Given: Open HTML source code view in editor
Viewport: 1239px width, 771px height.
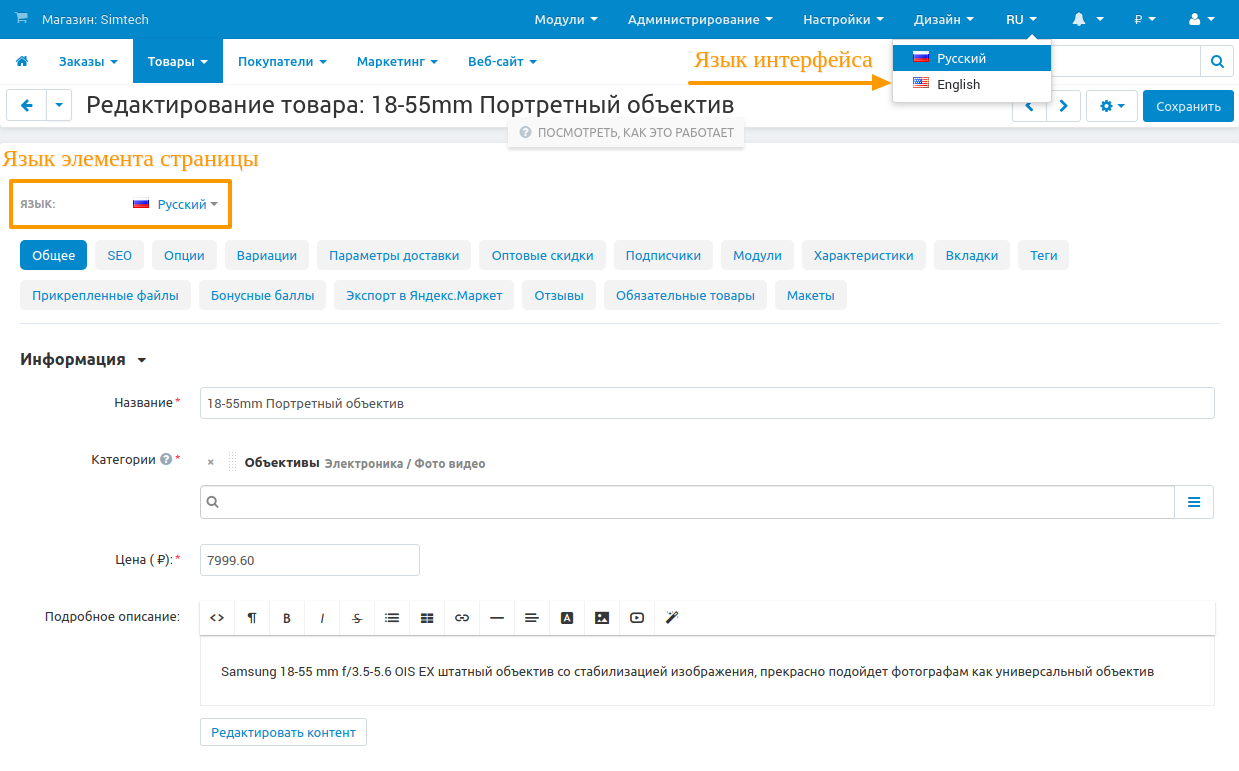Looking at the screenshot, I should [x=217, y=618].
